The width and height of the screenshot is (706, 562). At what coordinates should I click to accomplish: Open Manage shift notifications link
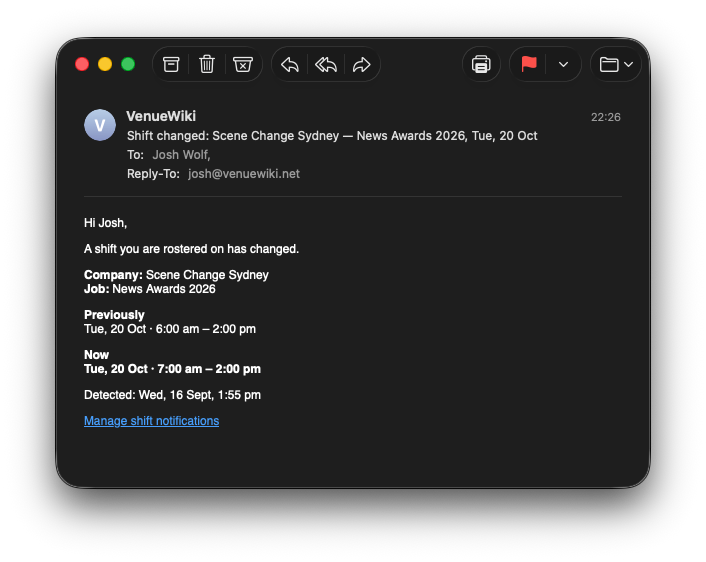pyautogui.click(x=151, y=421)
